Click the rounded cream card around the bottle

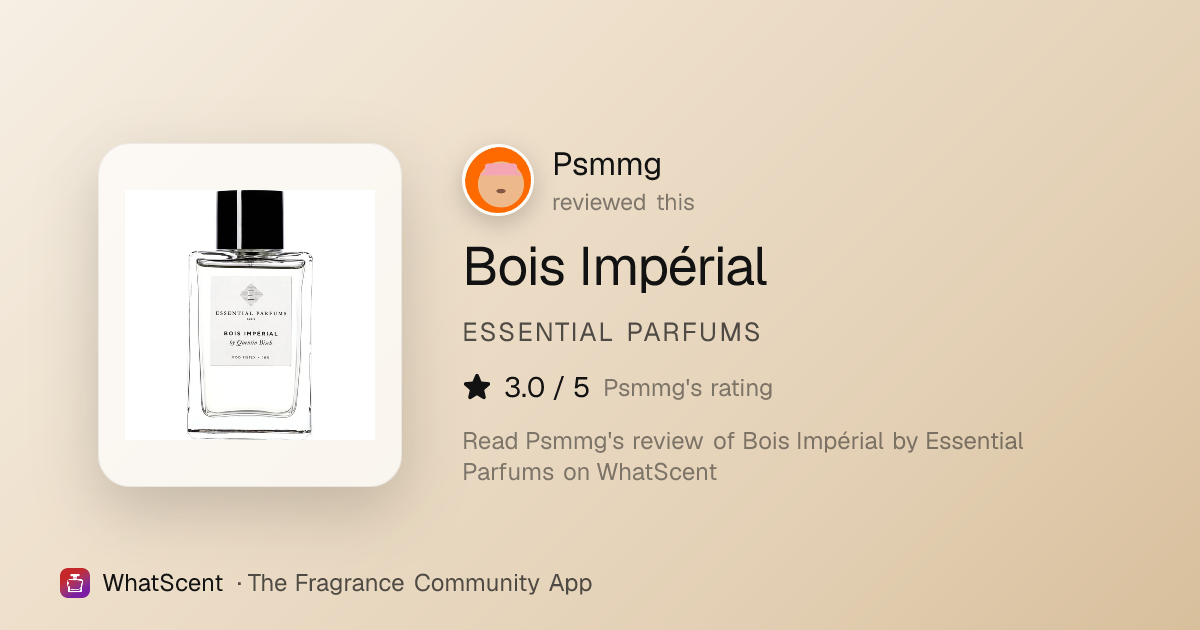point(250,315)
